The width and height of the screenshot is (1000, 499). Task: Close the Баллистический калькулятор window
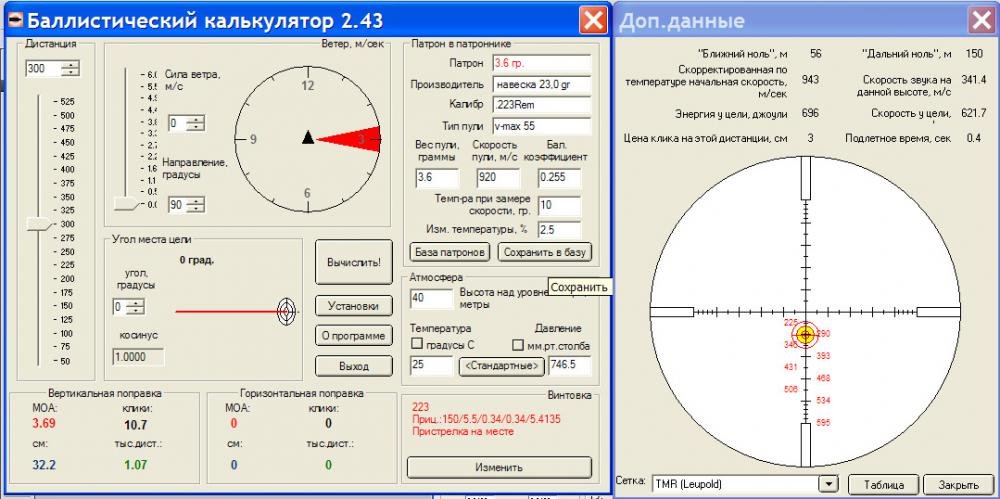(x=593, y=20)
